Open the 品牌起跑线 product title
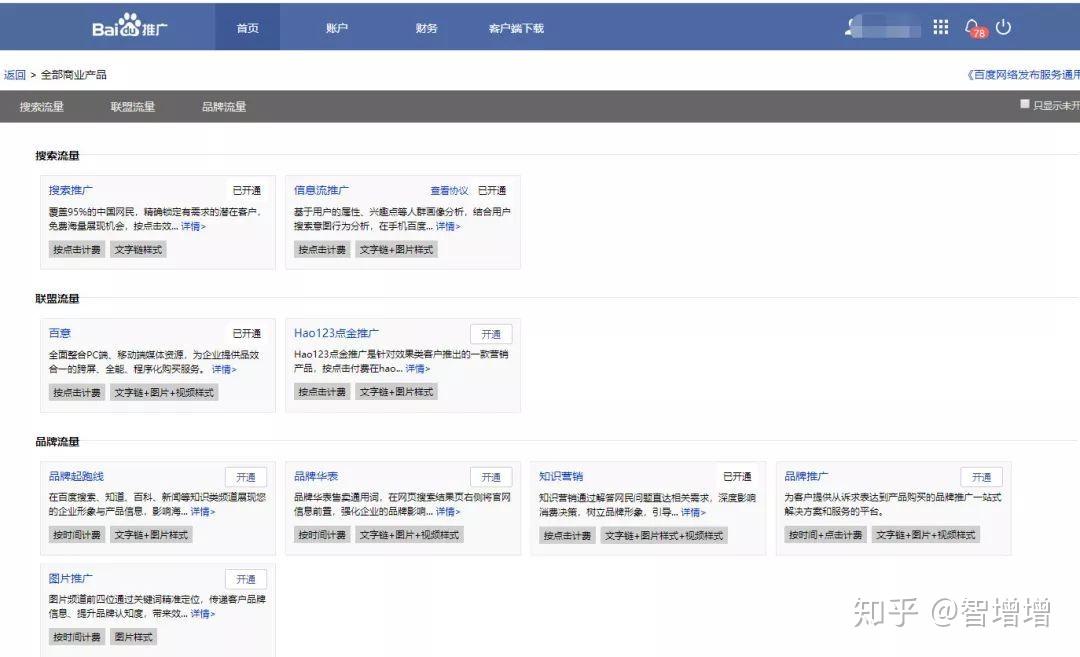1080x657 pixels. point(76,476)
